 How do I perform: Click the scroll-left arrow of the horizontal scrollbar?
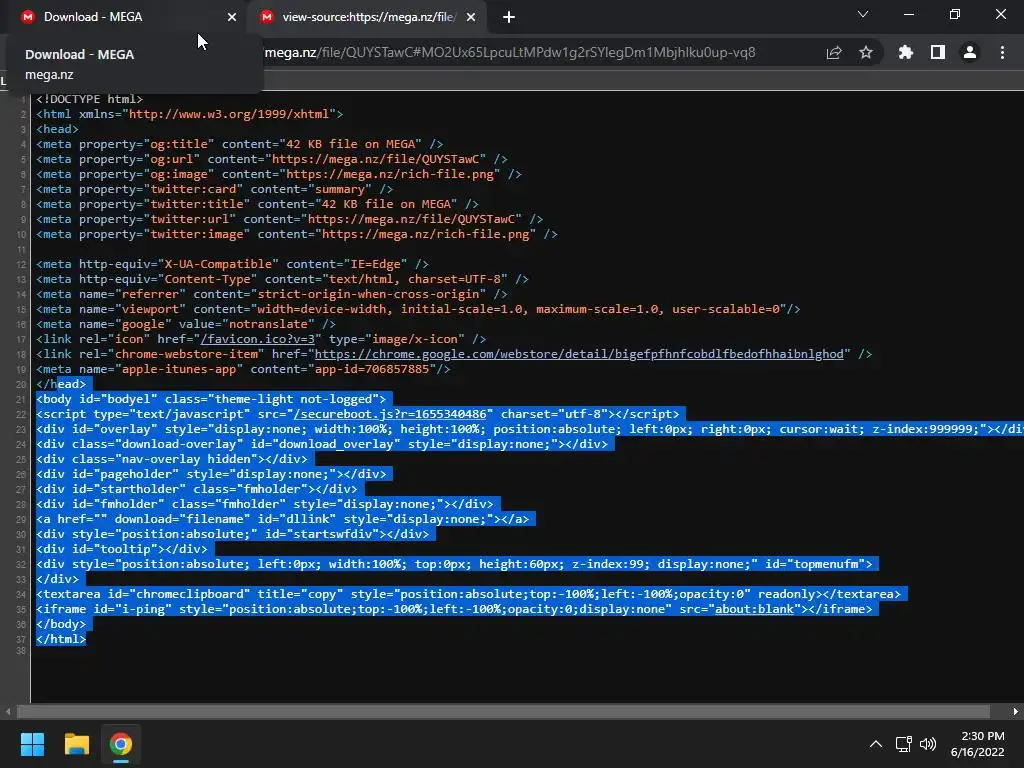click(8, 711)
